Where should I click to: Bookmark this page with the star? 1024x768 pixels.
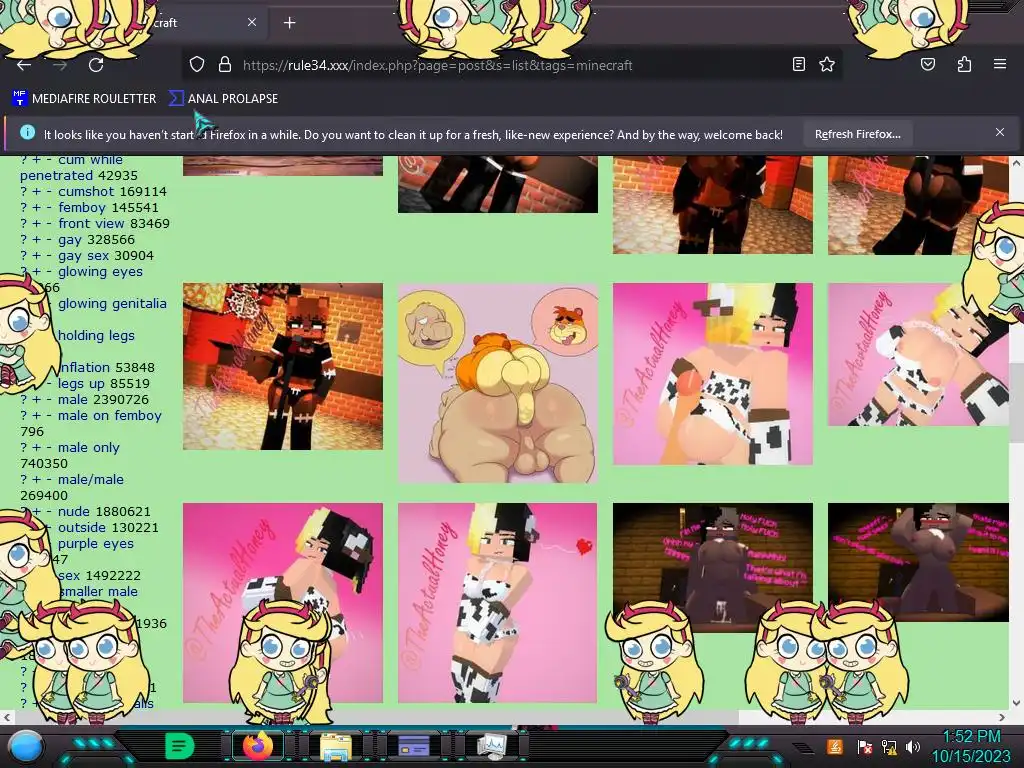(827, 65)
